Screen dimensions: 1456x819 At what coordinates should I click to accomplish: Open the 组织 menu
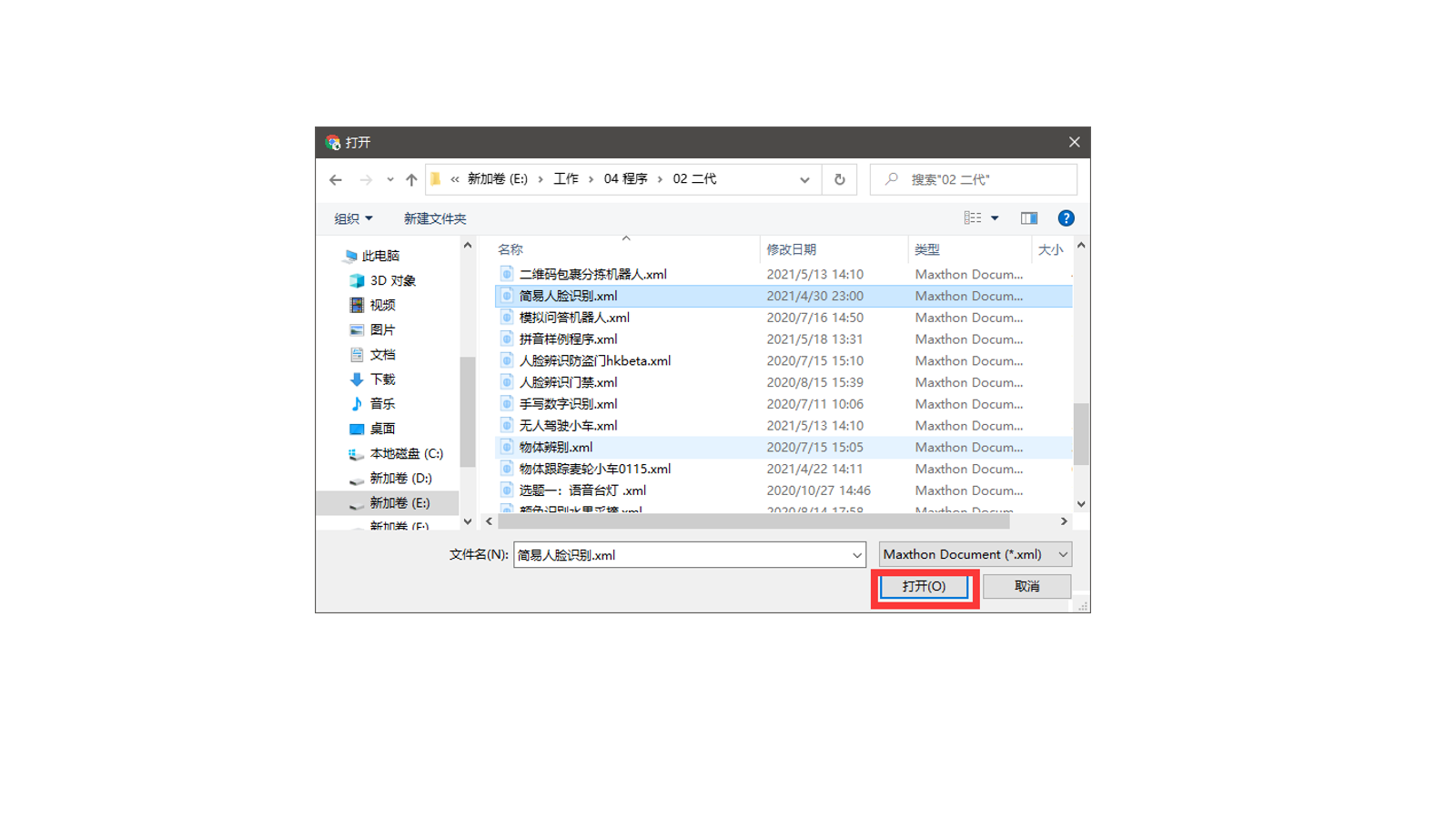(x=353, y=219)
